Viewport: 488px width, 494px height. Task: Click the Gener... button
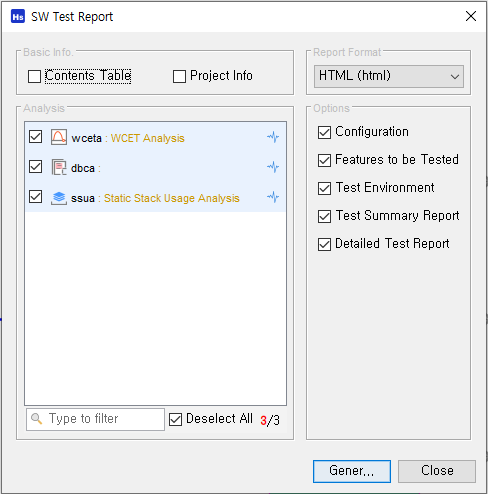click(352, 471)
